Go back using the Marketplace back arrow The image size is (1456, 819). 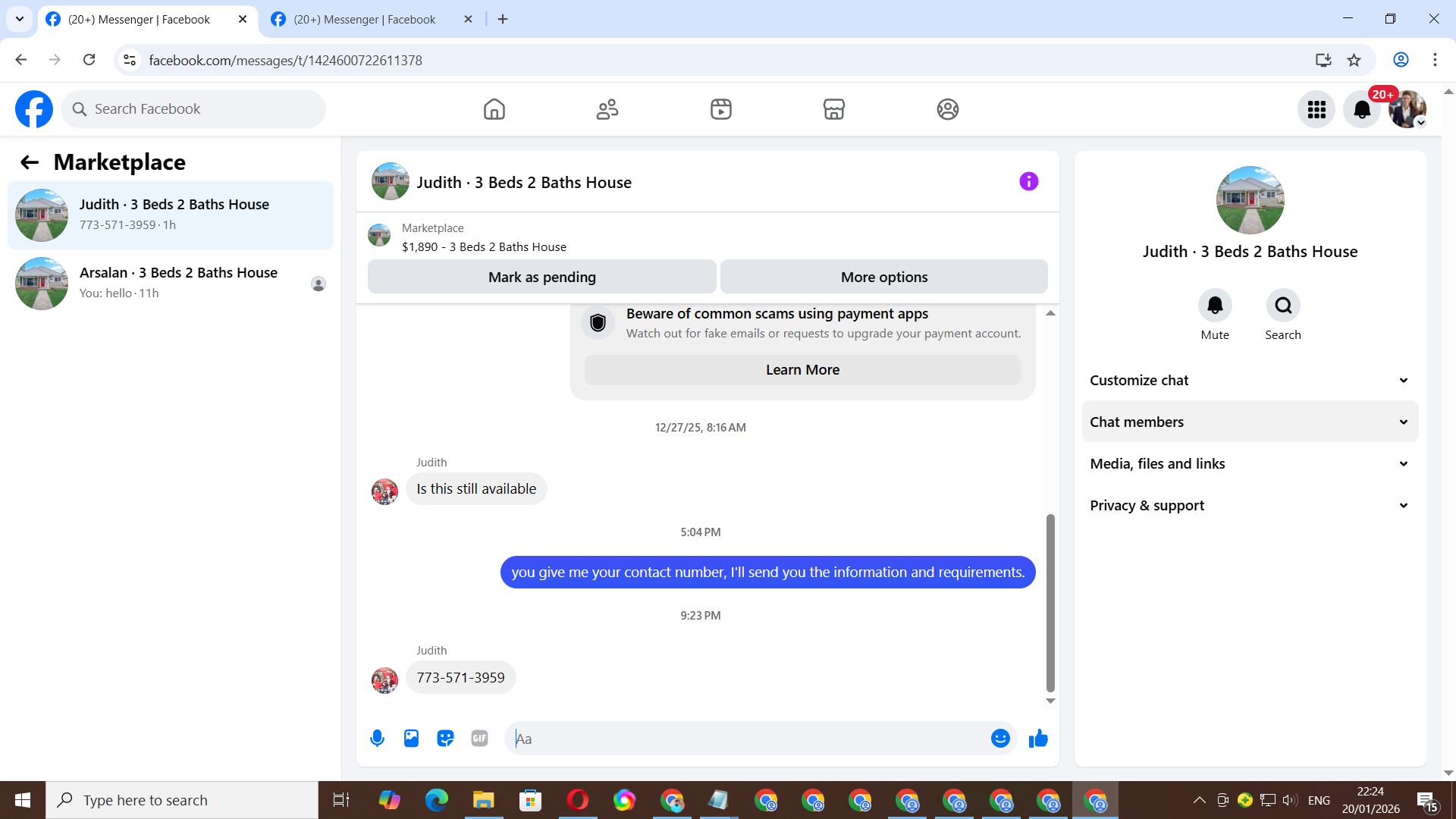[x=30, y=162]
